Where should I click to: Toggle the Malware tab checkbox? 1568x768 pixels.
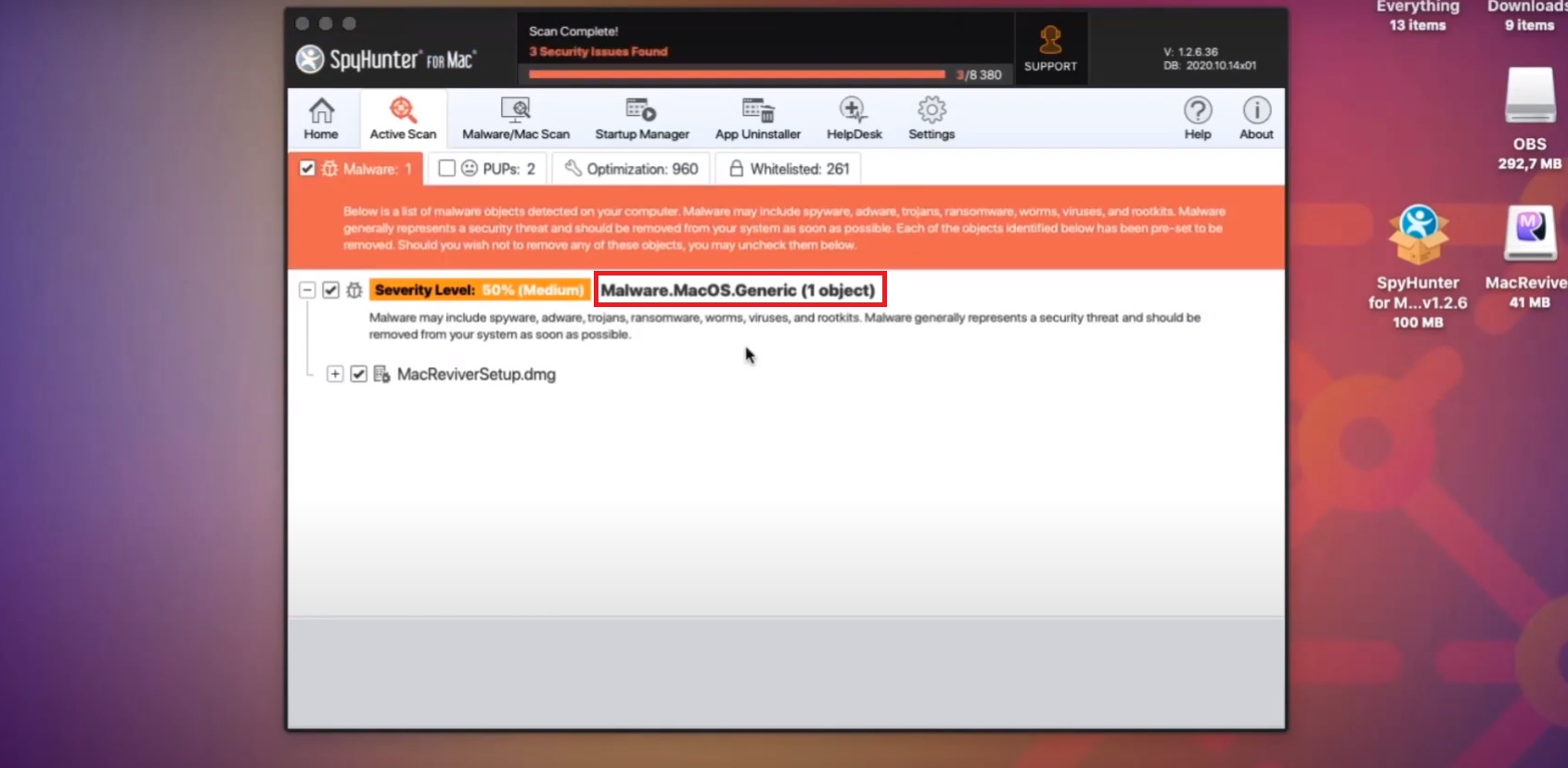[x=307, y=169]
